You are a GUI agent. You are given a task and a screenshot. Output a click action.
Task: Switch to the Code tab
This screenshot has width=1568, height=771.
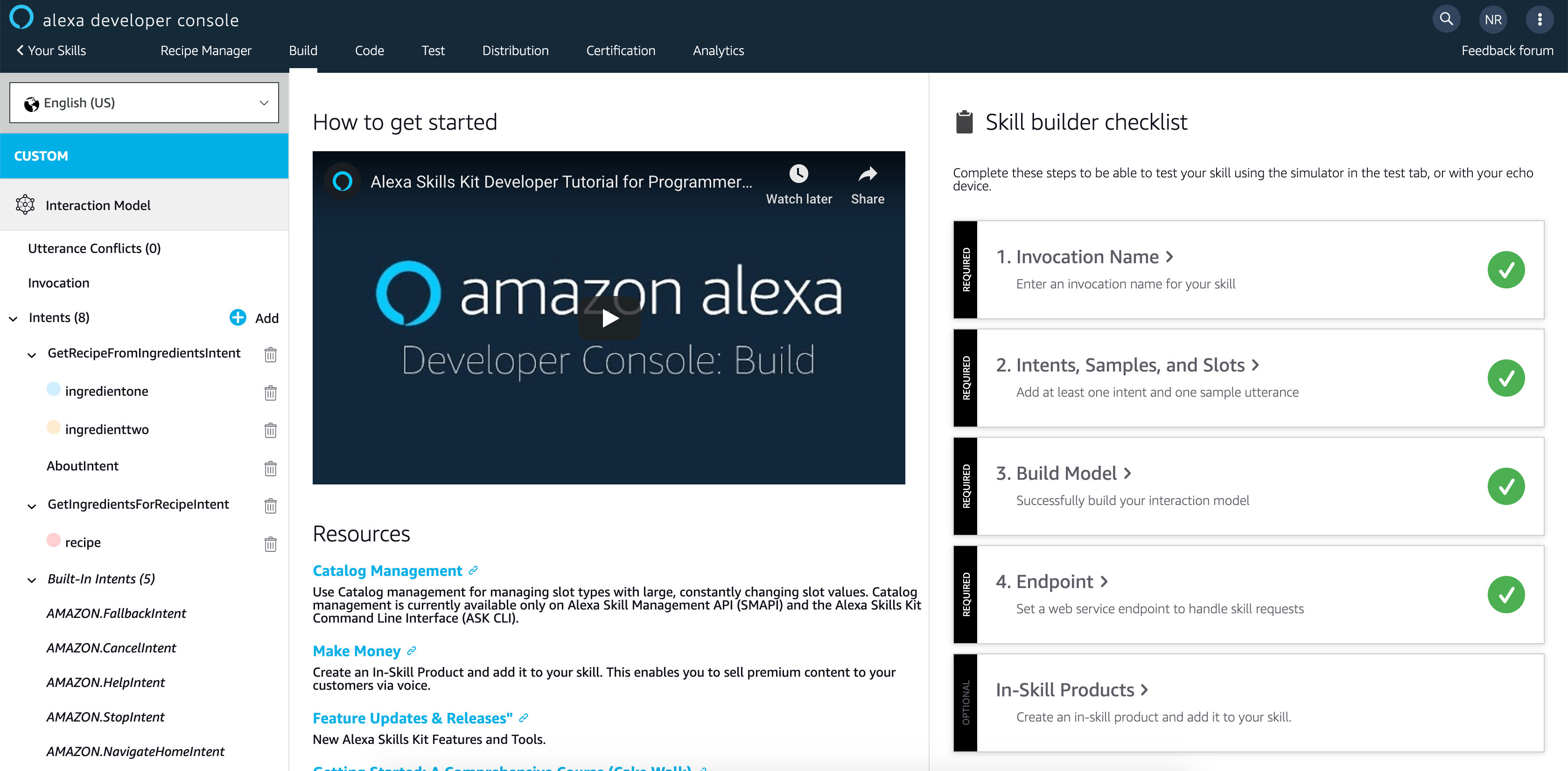(370, 50)
